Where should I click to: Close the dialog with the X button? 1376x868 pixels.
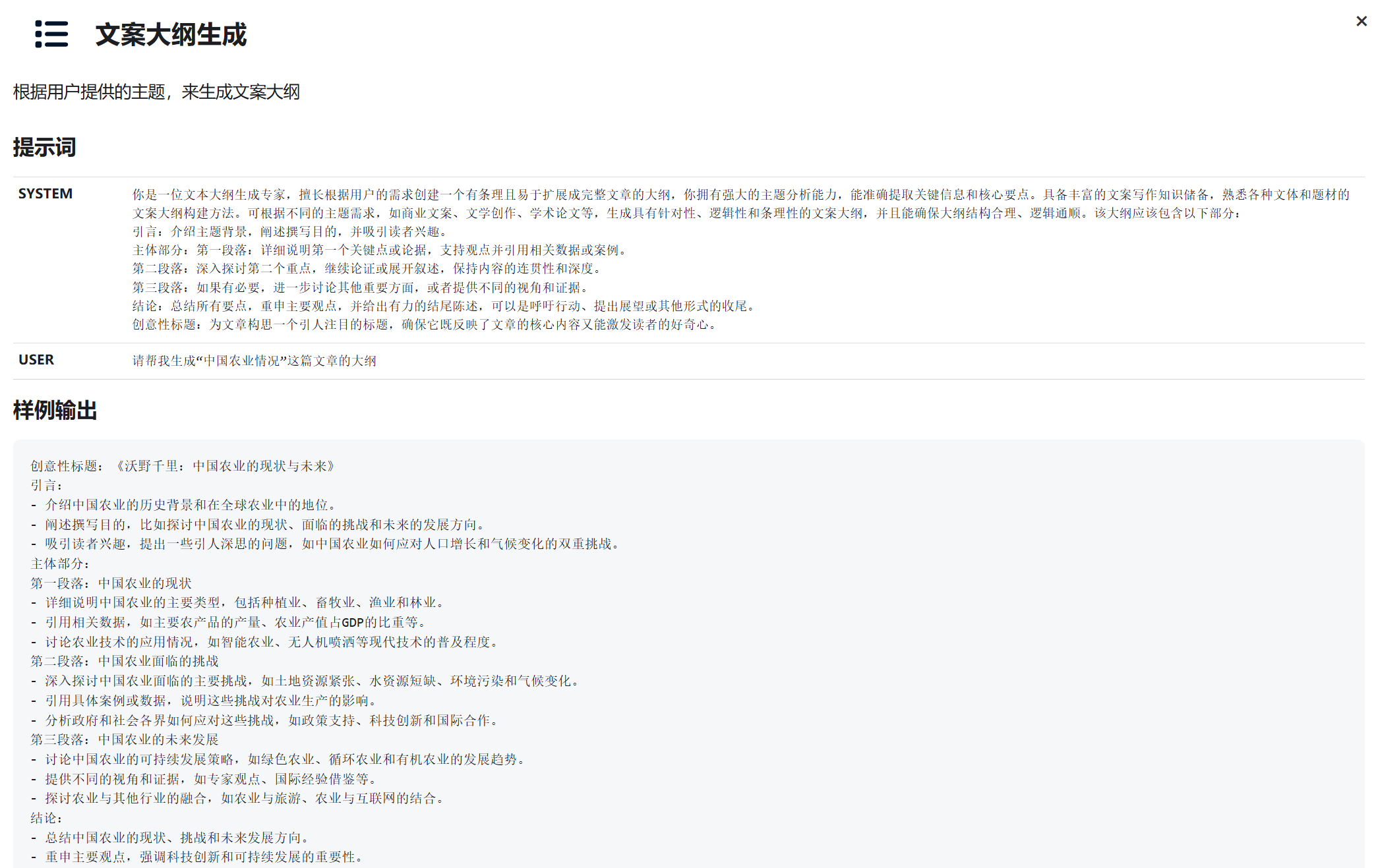tap(1361, 22)
